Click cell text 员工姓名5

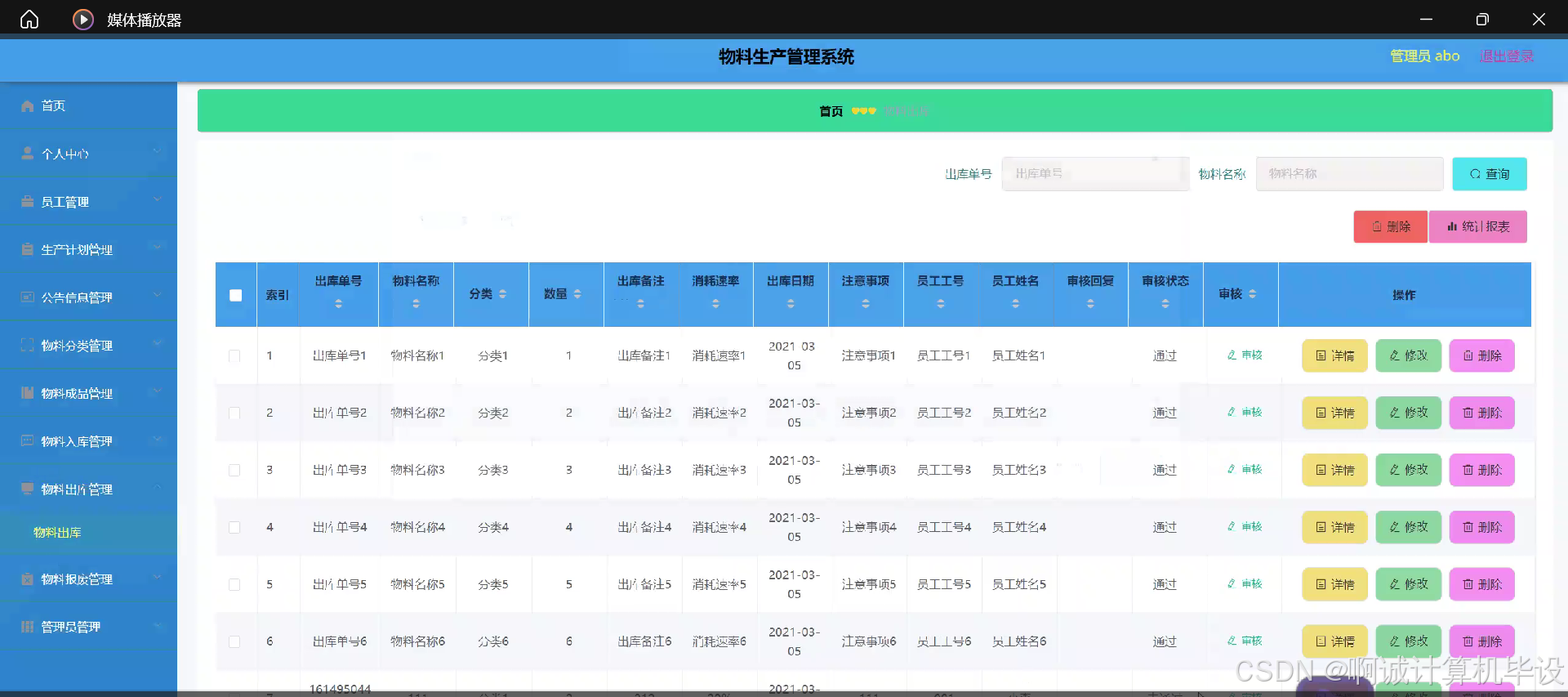click(x=1018, y=584)
